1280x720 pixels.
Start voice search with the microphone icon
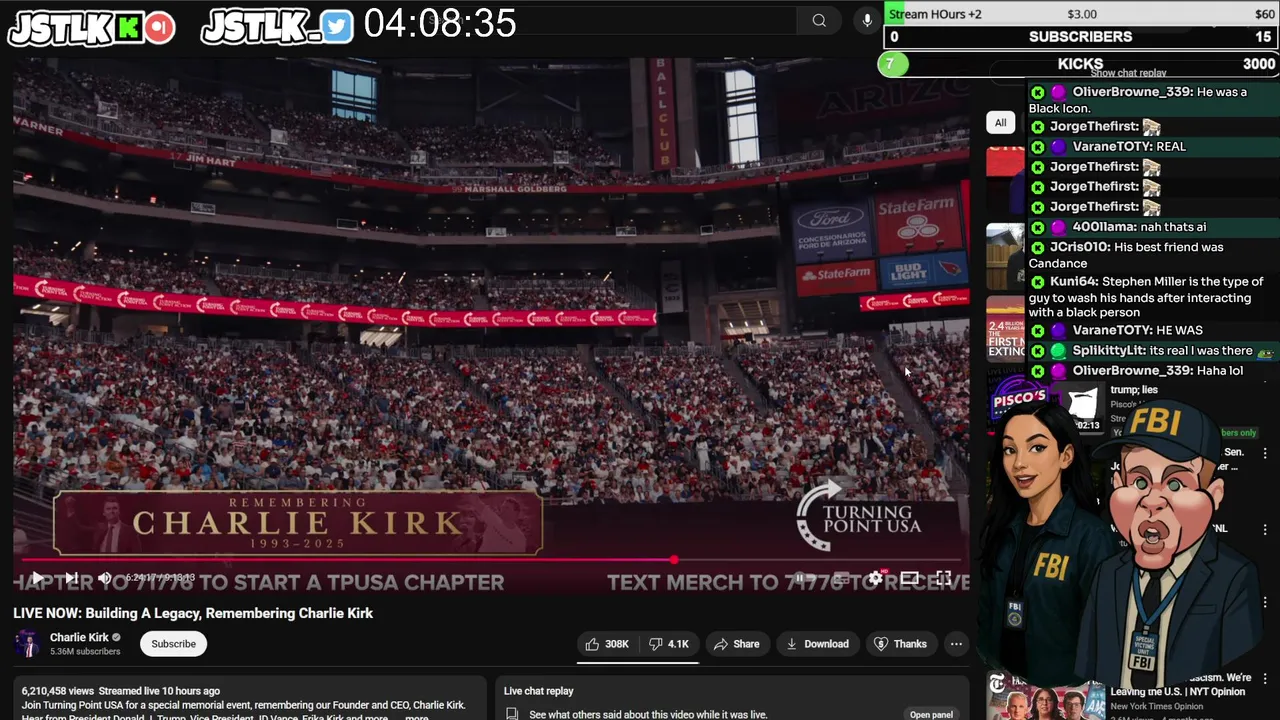point(867,20)
